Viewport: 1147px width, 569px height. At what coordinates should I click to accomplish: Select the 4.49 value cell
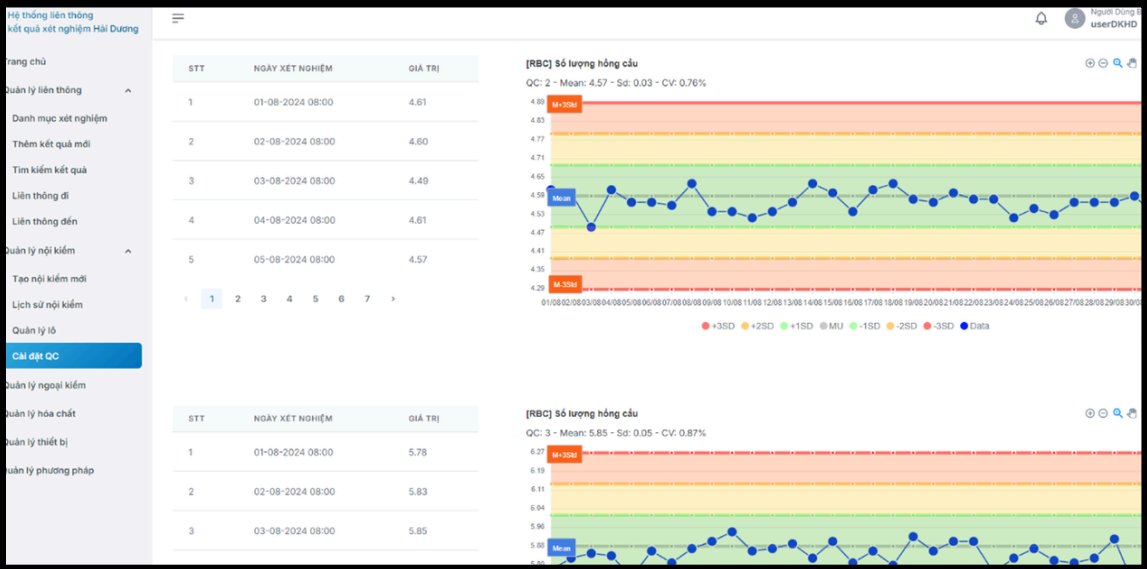pyautogui.click(x=418, y=181)
